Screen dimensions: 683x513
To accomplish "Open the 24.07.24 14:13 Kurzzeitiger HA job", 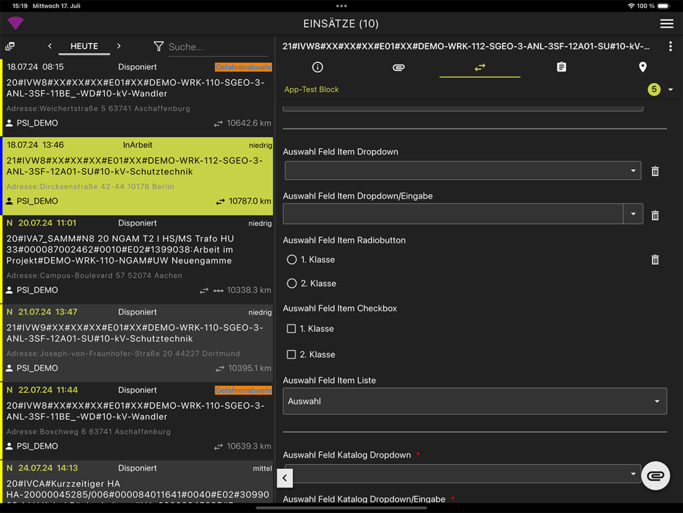I will tap(138, 482).
